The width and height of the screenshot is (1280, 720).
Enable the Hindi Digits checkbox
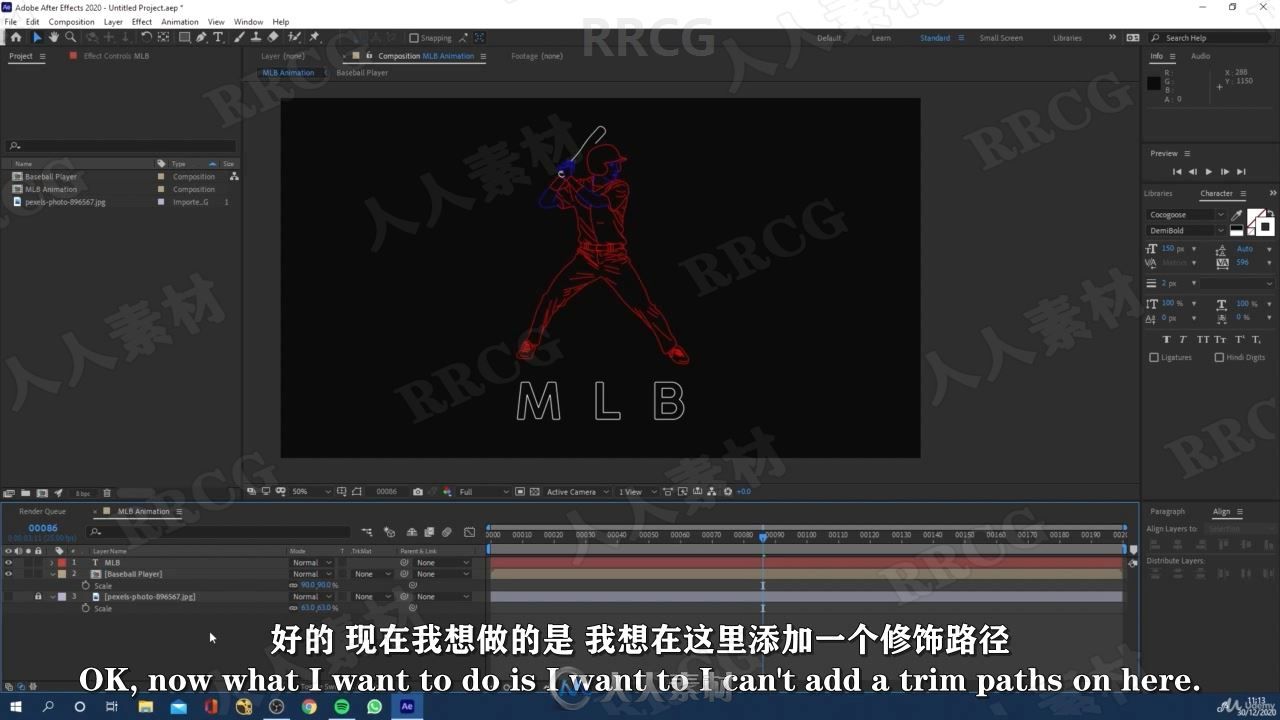[1219, 357]
